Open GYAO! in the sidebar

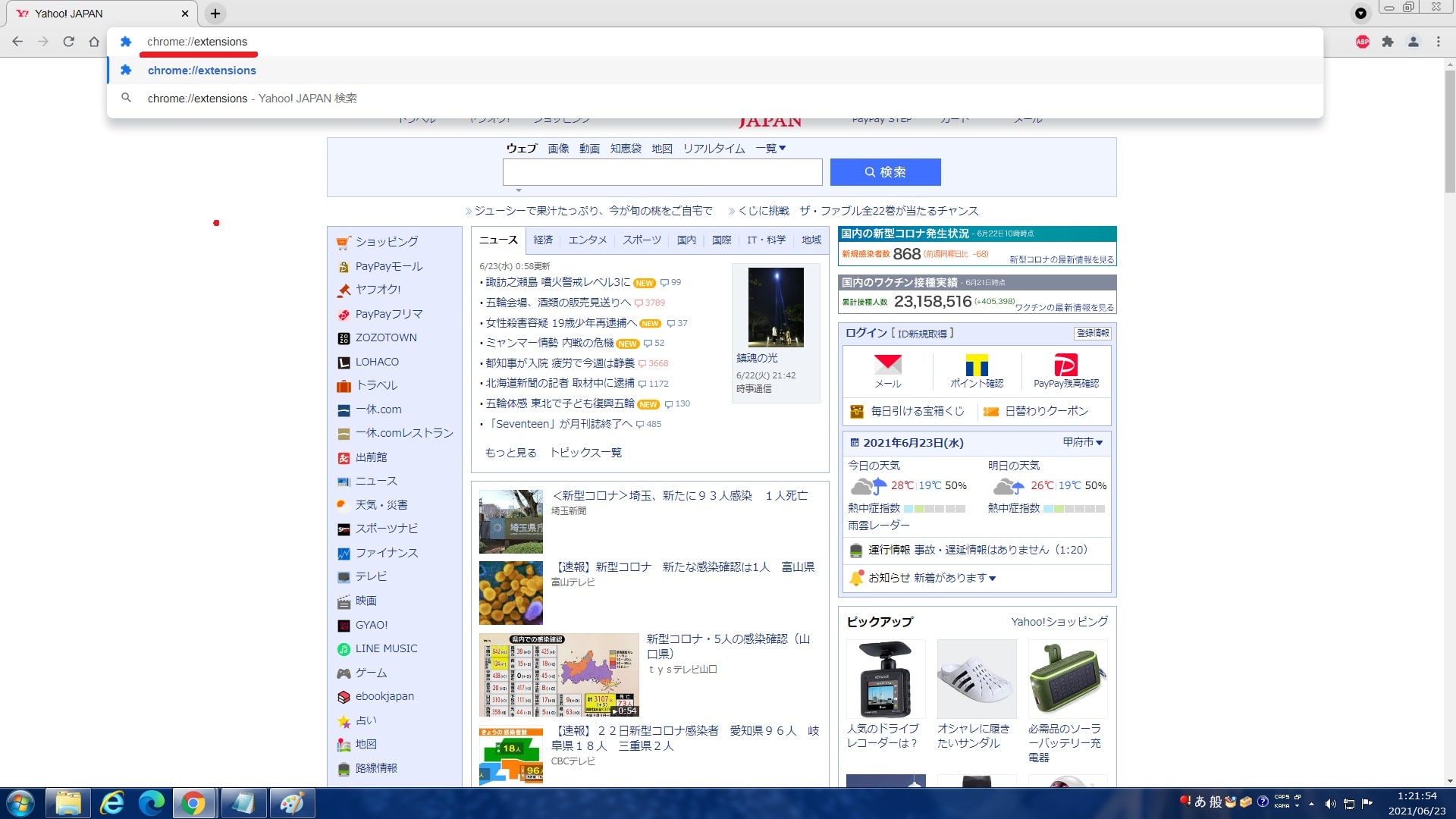[x=372, y=625]
